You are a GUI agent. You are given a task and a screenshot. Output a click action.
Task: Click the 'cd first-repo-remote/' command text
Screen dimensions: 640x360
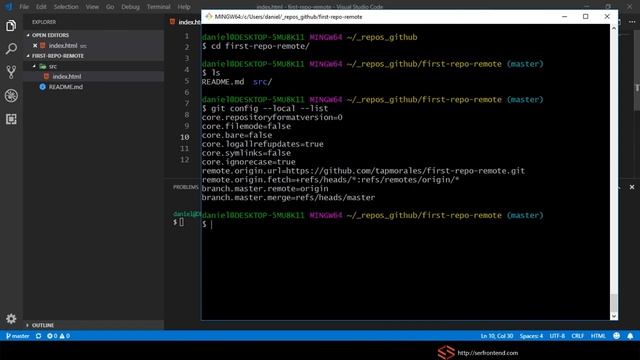(260, 46)
